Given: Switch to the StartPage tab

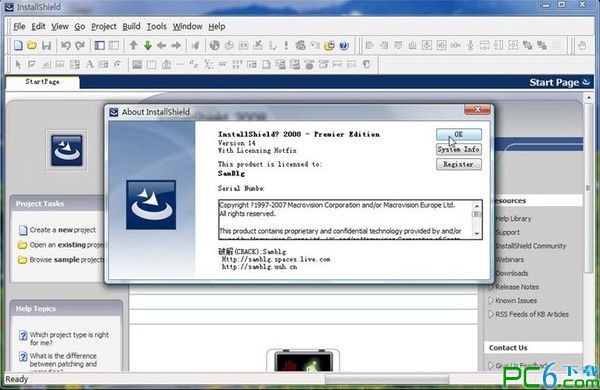Looking at the screenshot, I should 42,82.
